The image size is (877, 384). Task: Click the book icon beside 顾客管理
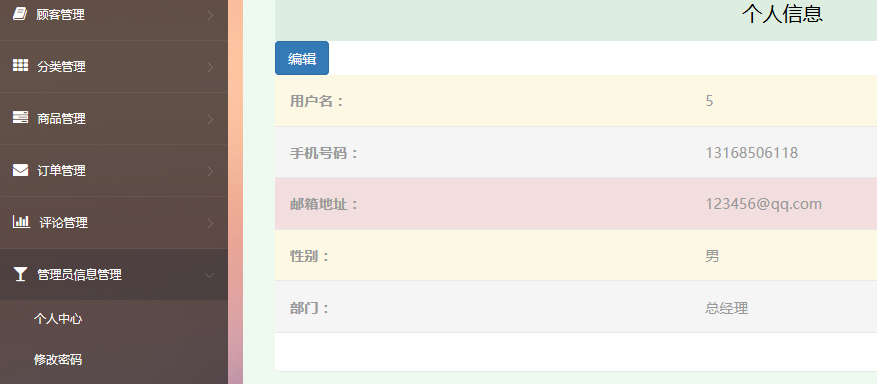pyautogui.click(x=20, y=14)
